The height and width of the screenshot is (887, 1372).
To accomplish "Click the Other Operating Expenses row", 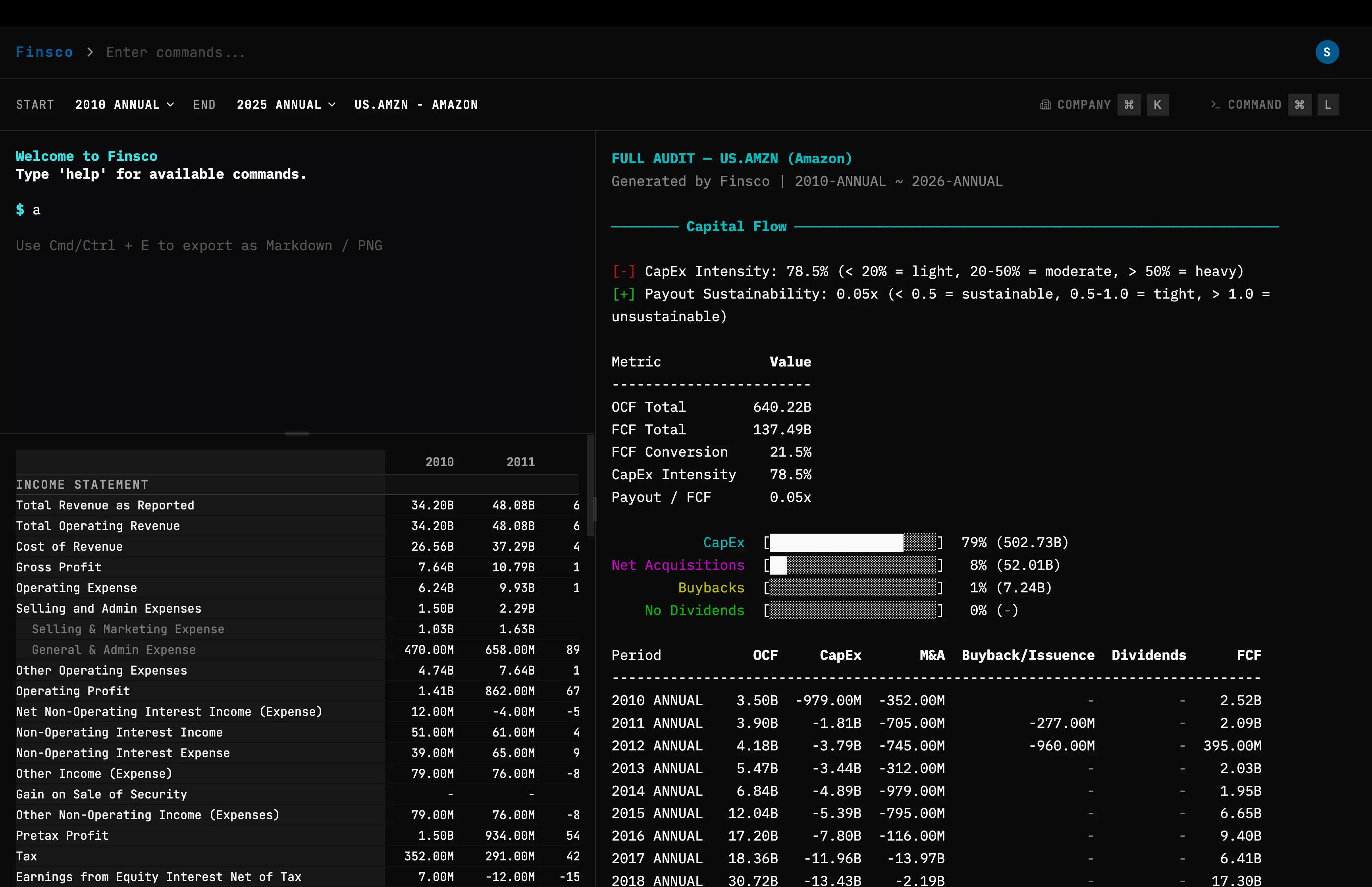I will click(x=297, y=671).
